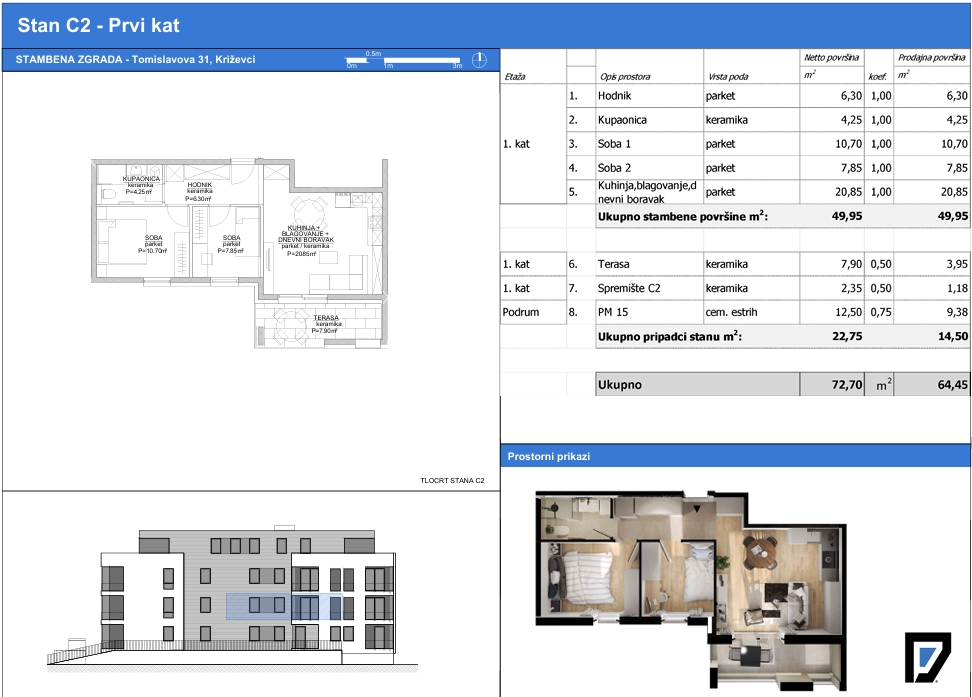Click the 9,38 sale area in the PM 15 row
The height and width of the screenshot is (697, 972).
(x=957, y=313)
